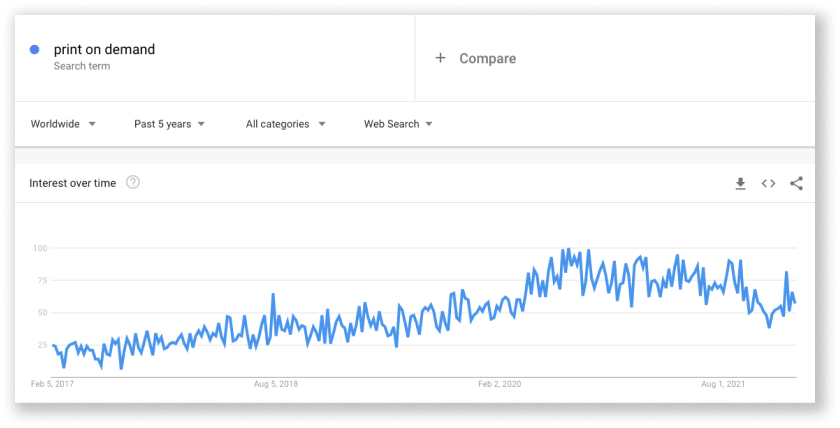Expand the Worldwide region dropdown

63,124
